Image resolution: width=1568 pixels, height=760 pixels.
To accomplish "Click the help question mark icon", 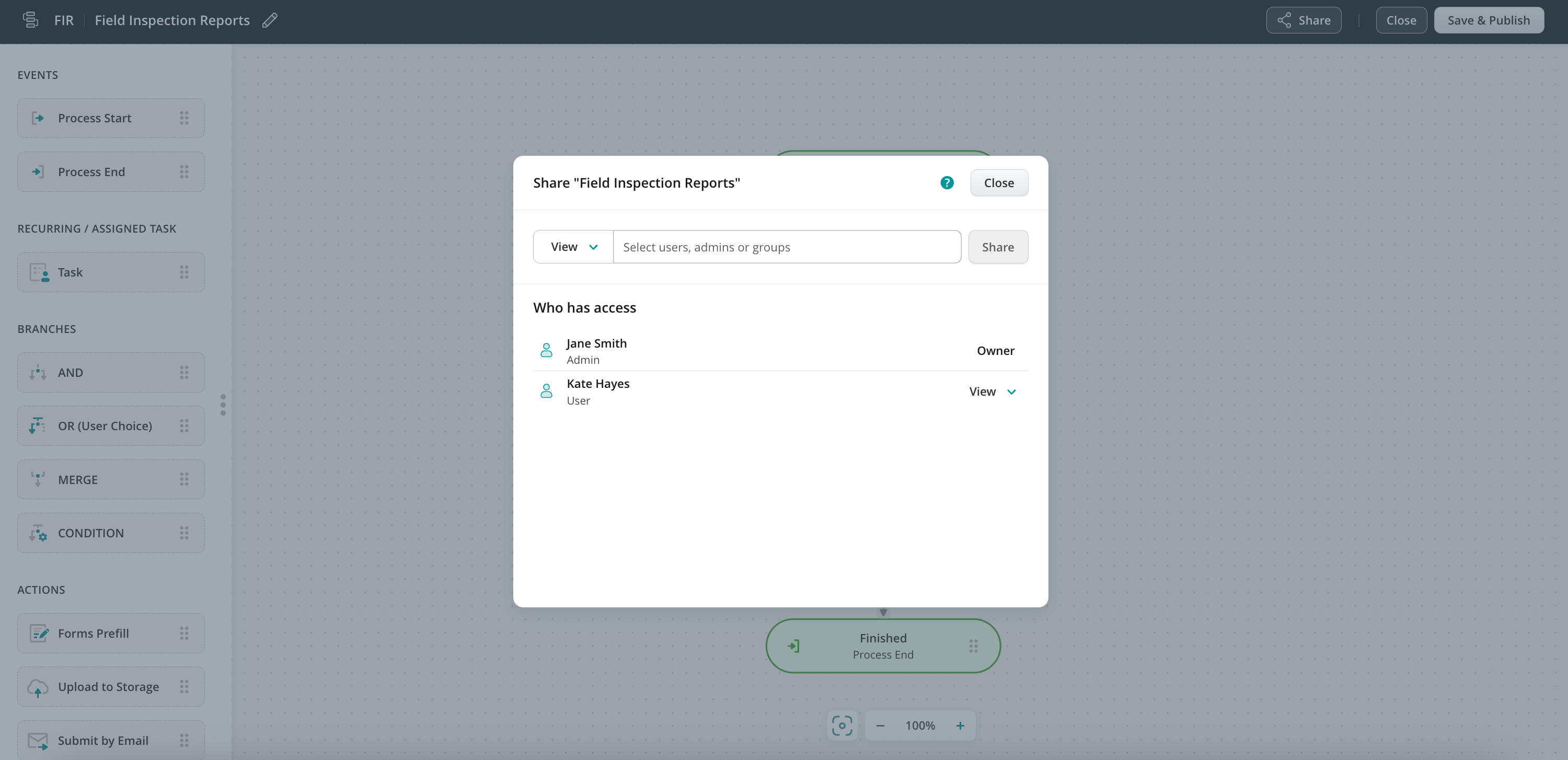I will pyautogui.click(x=947, y=182).
